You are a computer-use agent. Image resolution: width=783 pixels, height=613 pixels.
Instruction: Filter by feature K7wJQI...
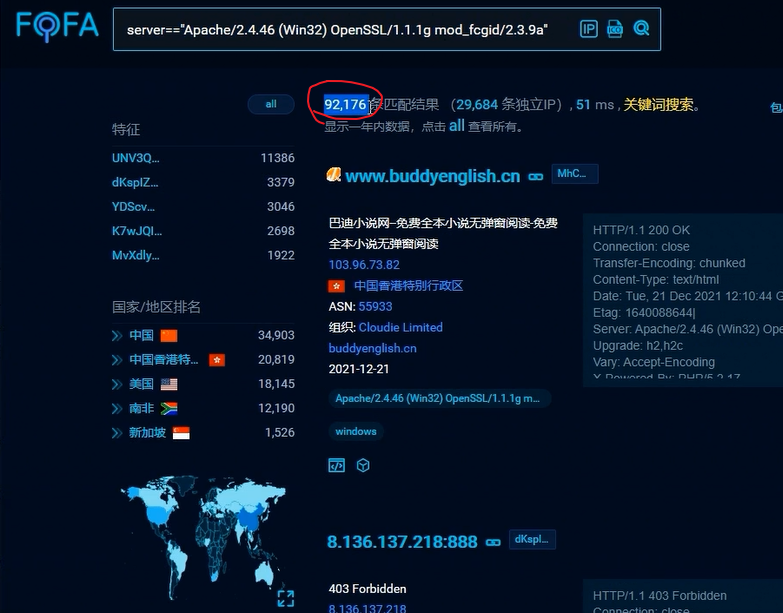137,231
